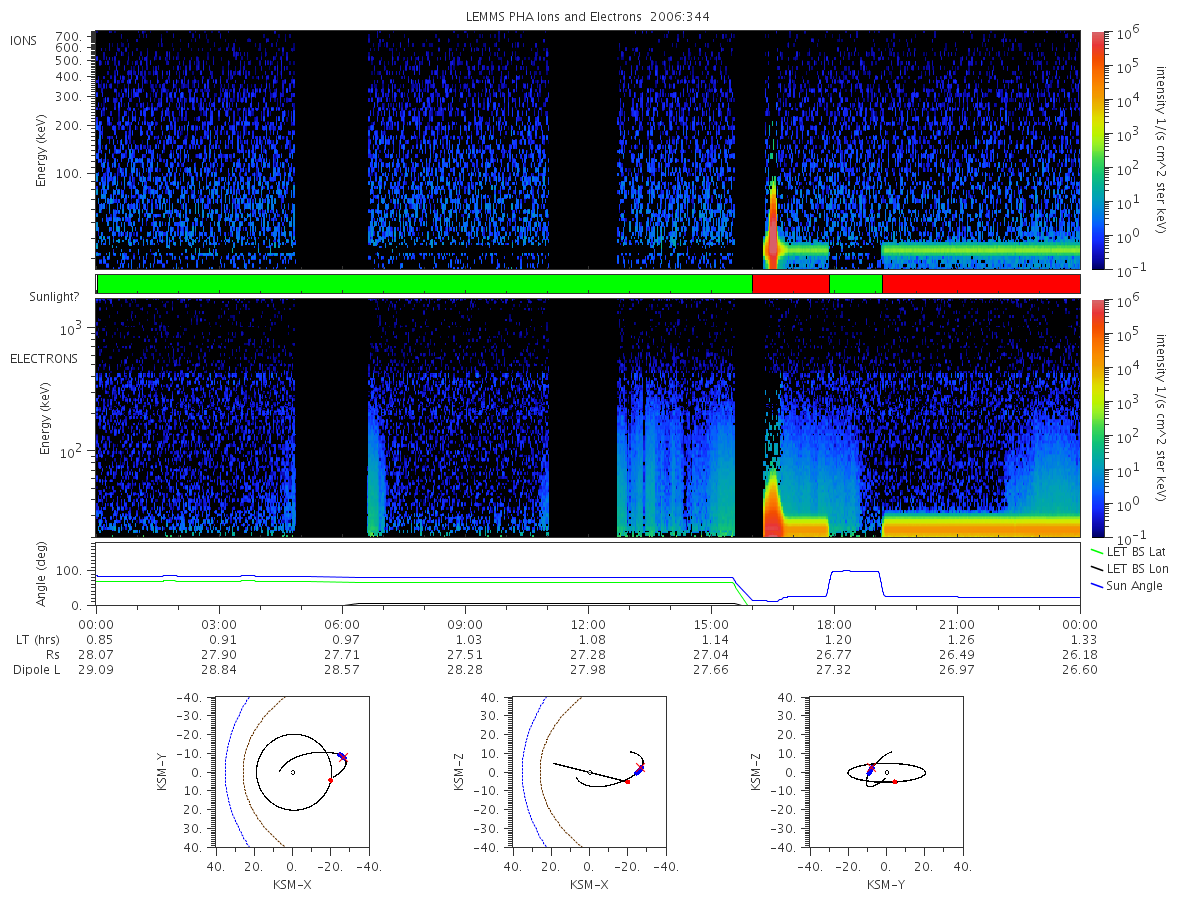Click the IONS panel label
Screen dimensions: 1200x900
(24, 40)
